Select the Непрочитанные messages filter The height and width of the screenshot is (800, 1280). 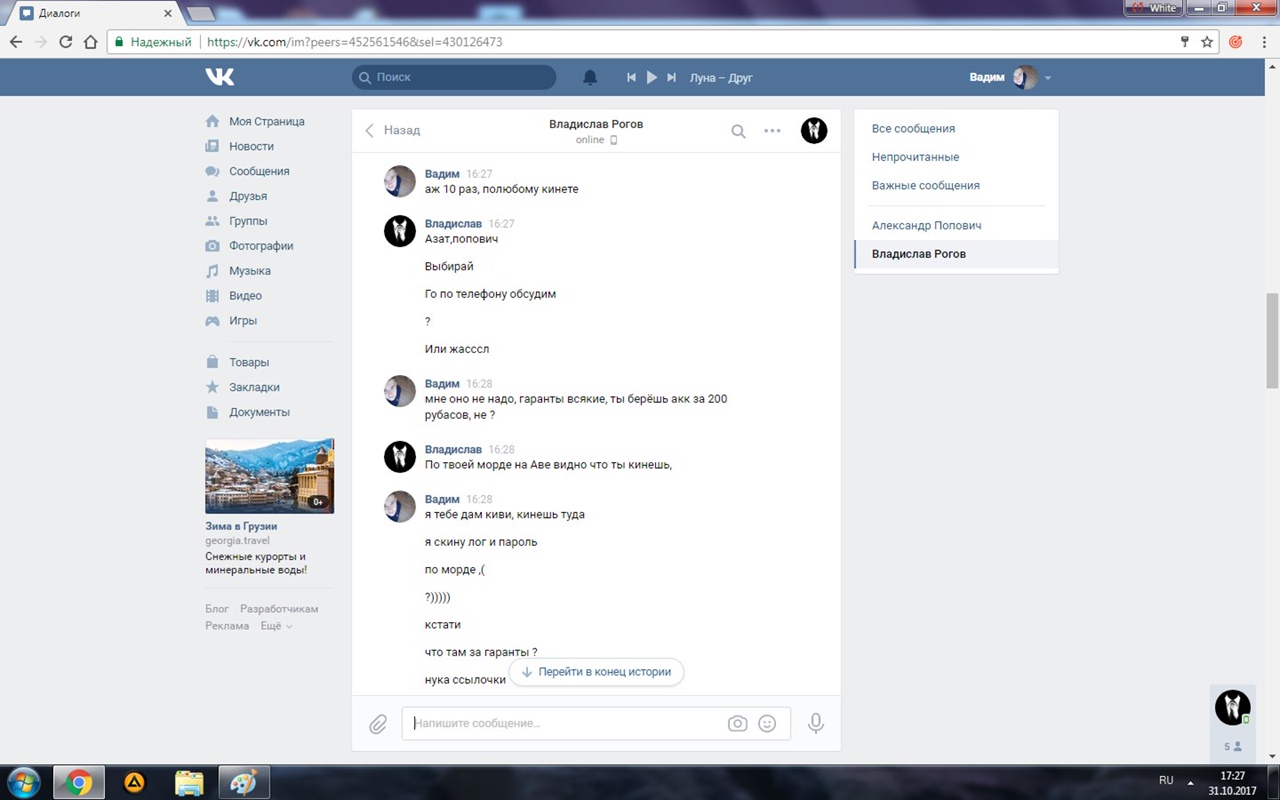pyautogui.click(x=915, y=157)
